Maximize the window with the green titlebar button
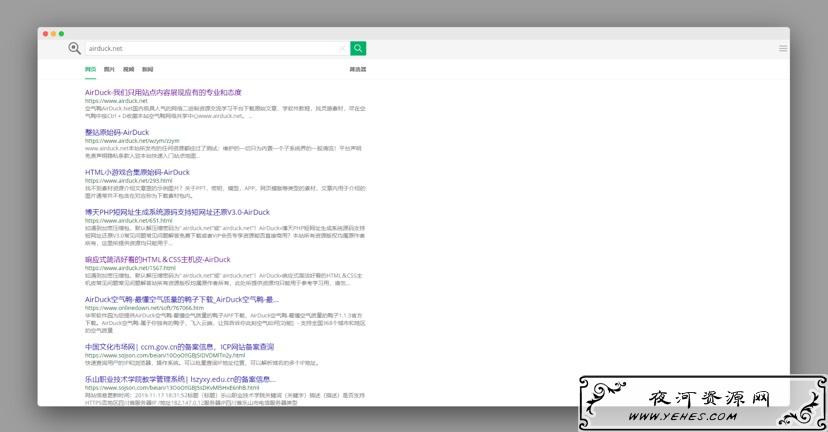The image size is (828, 432). coord(61,34)
